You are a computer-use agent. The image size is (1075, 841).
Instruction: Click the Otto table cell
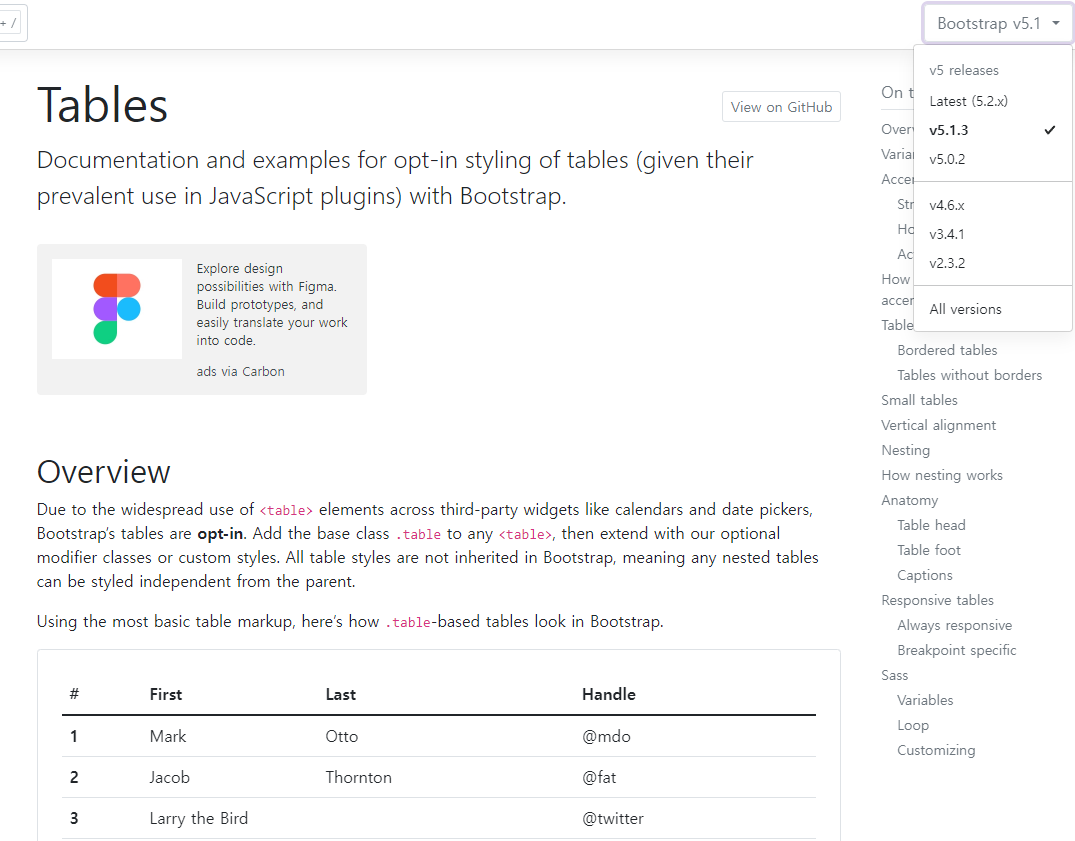click(341, 736)
